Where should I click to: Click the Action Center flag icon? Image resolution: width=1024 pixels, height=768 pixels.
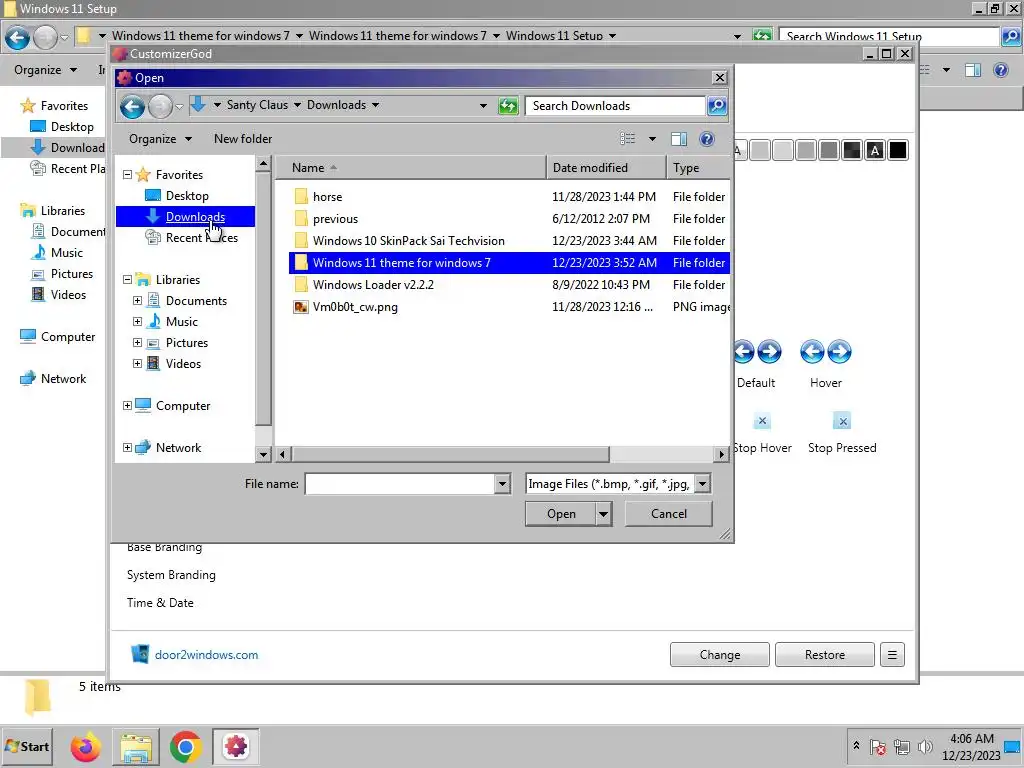[x=878, y=747]
